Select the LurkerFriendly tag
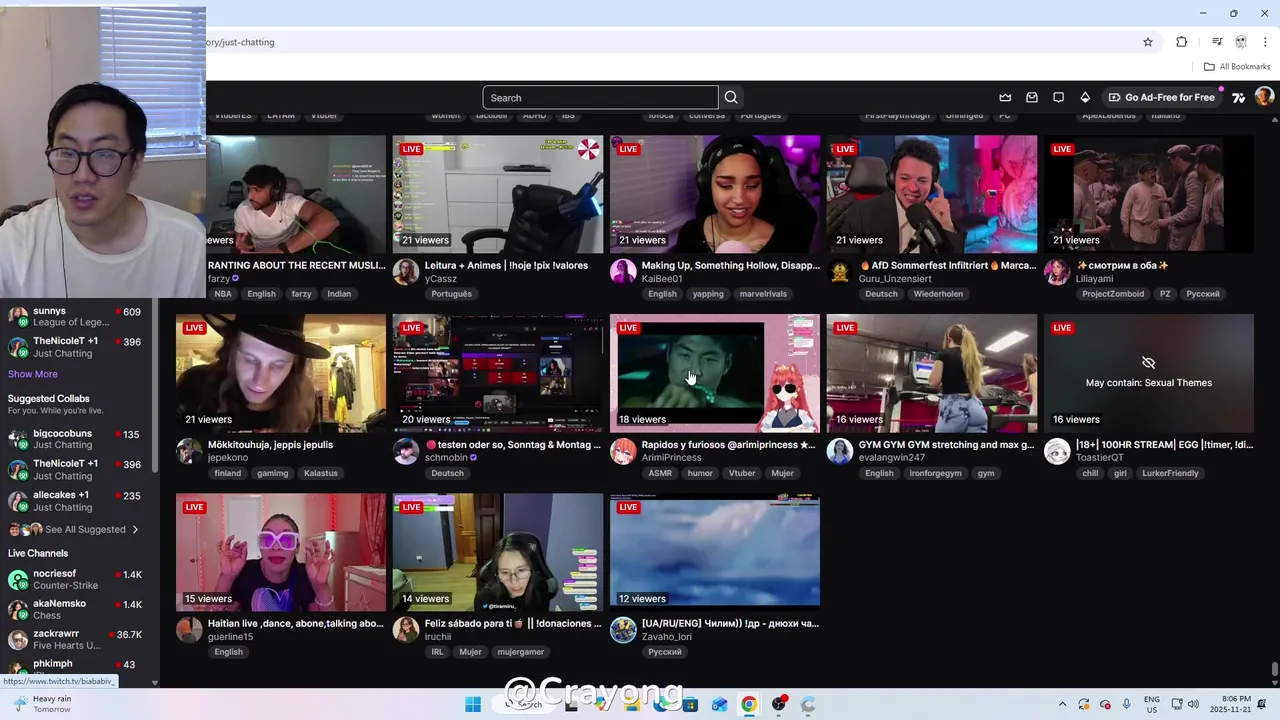This screenshot has height=720, width=1280. tap(1170, 473)
